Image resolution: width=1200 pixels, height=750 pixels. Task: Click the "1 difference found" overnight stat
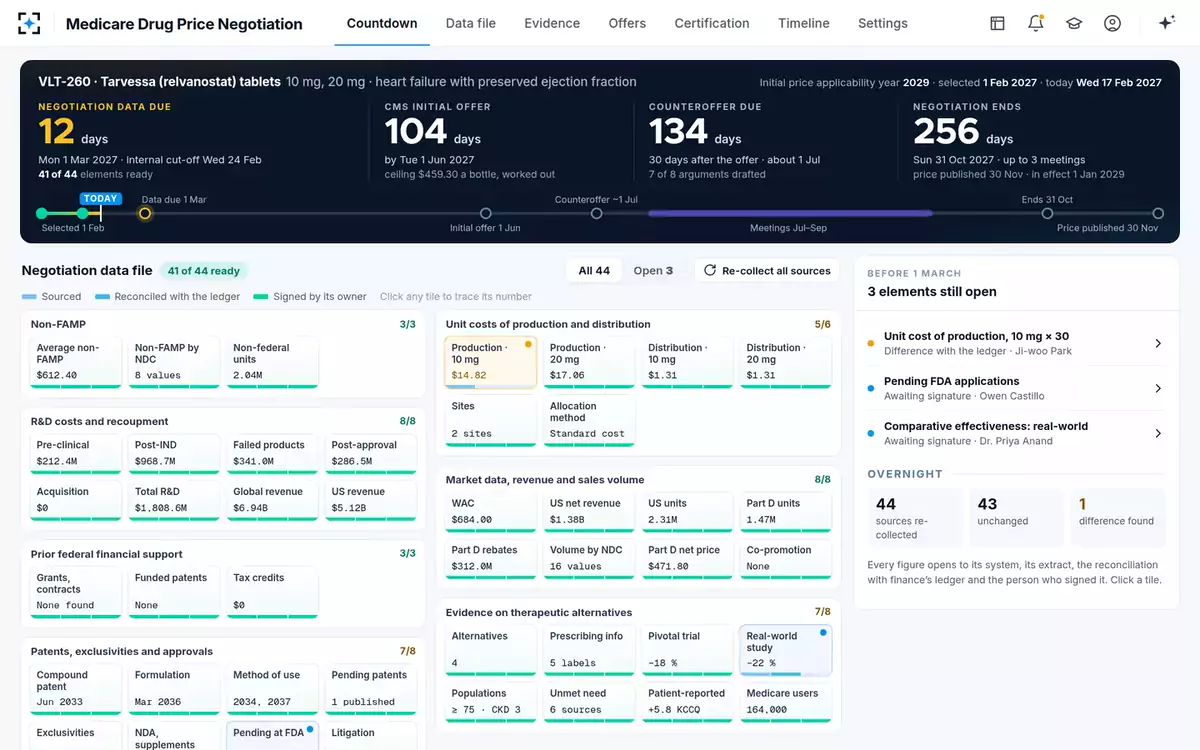coord(1117,517)
